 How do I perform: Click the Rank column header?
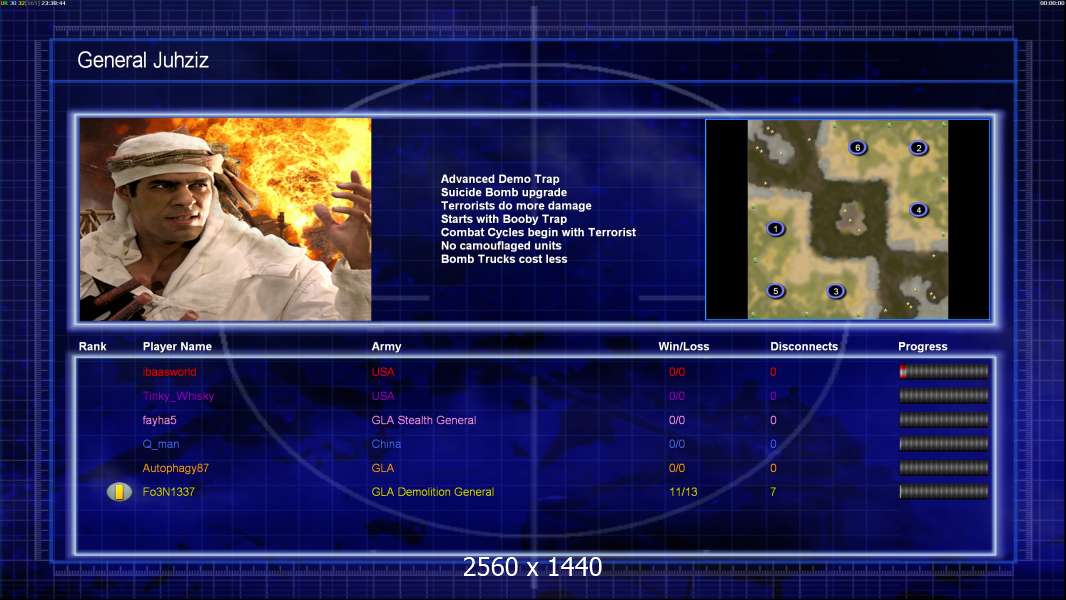pos(92,347)
